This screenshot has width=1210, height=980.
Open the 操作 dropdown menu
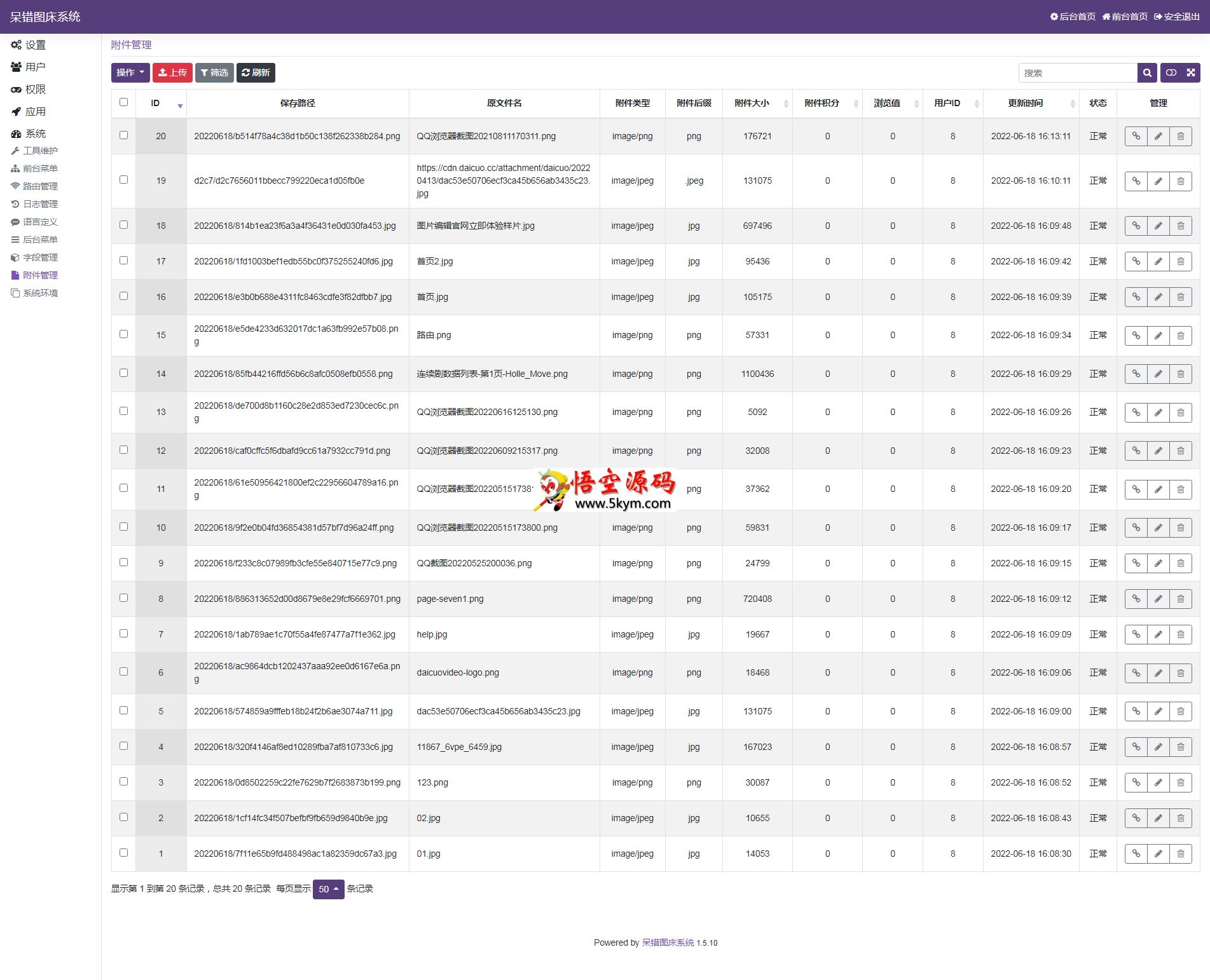point(130,72)
